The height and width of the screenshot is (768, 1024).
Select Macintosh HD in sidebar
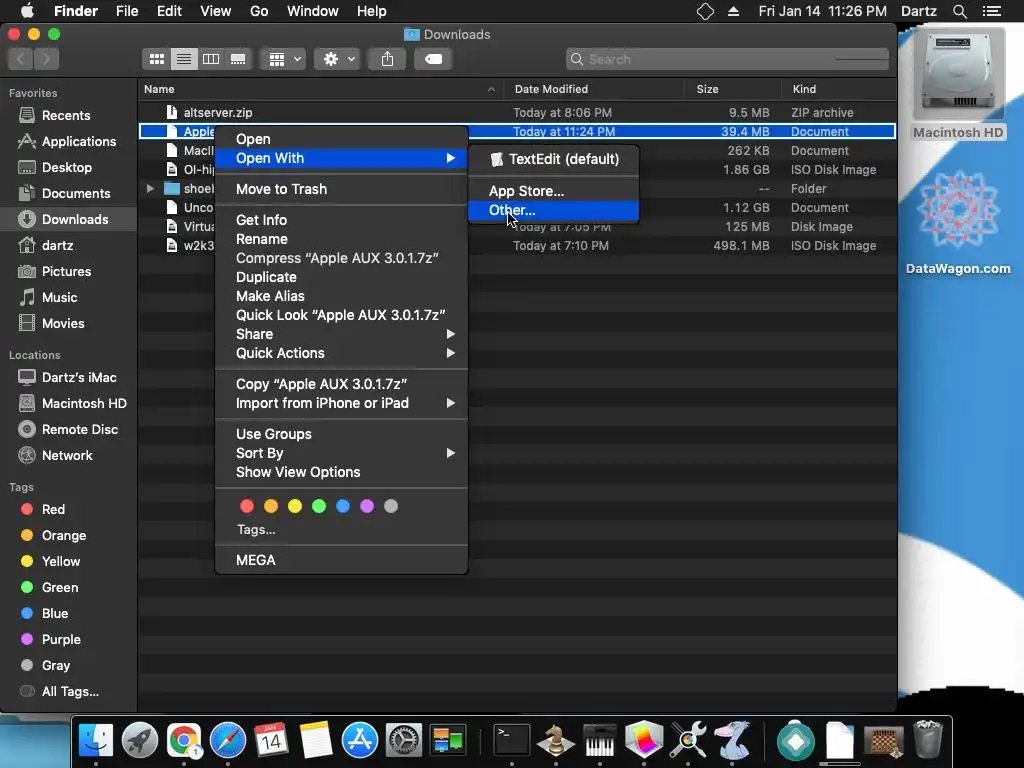[84, 404]
